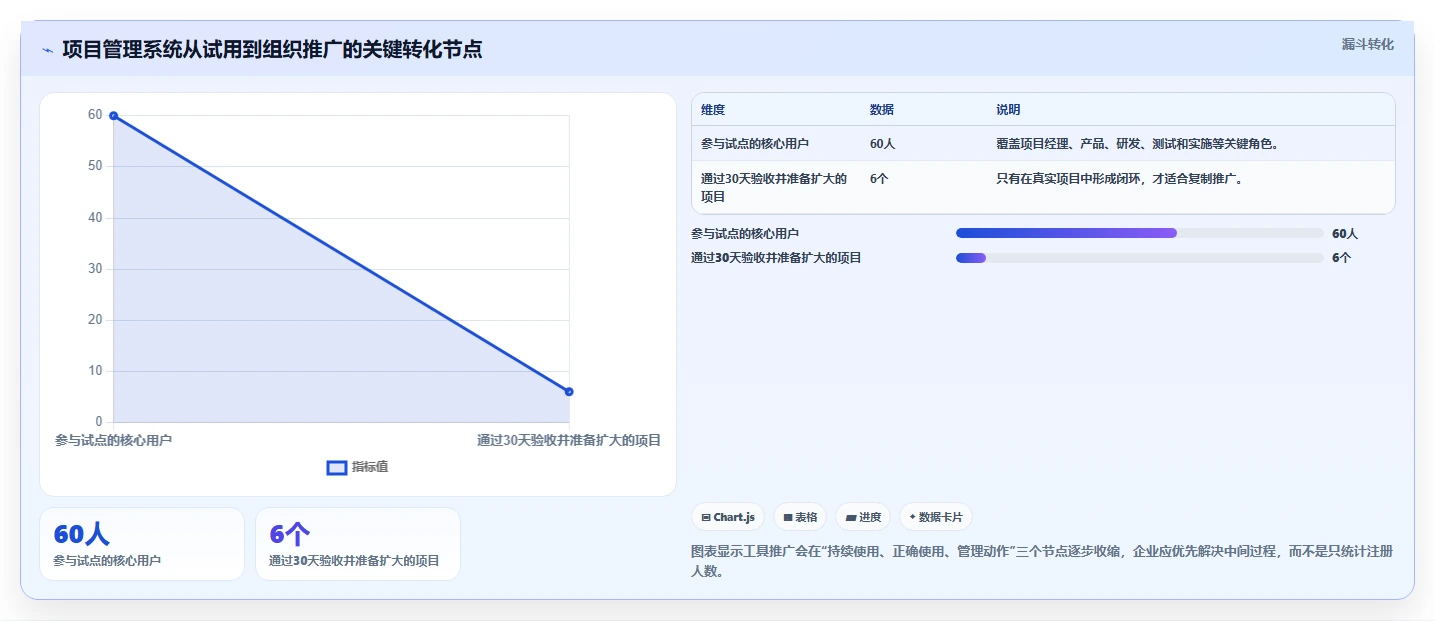Click the y-axis label 50

click(x=95, y=166)
